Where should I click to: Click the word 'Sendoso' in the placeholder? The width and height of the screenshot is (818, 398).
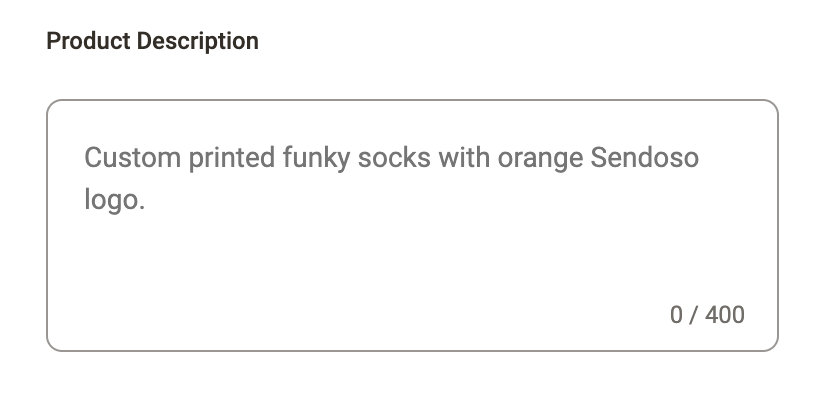(644, 157)
